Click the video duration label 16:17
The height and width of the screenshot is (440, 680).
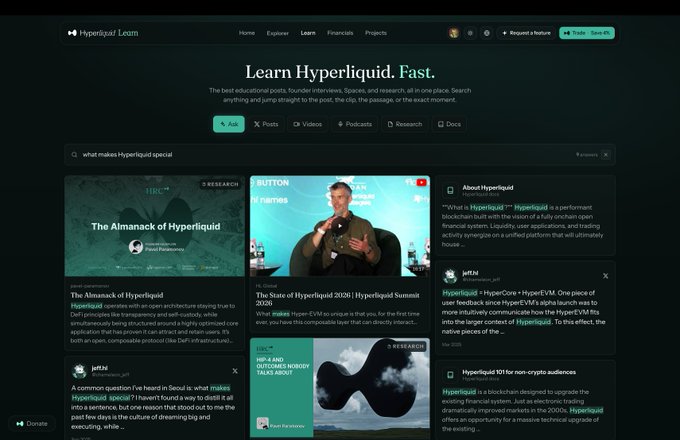coord(418,269)
